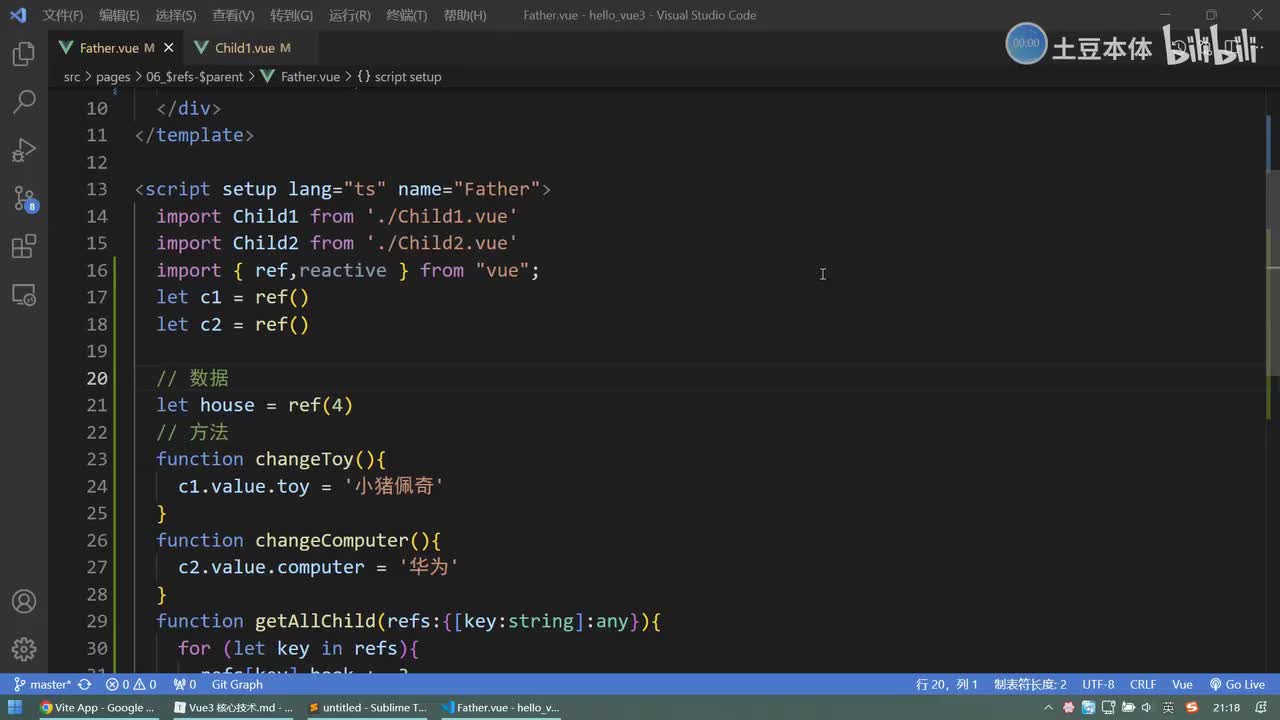This screenshot has height=720, width=1280.
Task: Click the '小猪佩奇' string on line 24
Action: (x=394, y=486)
